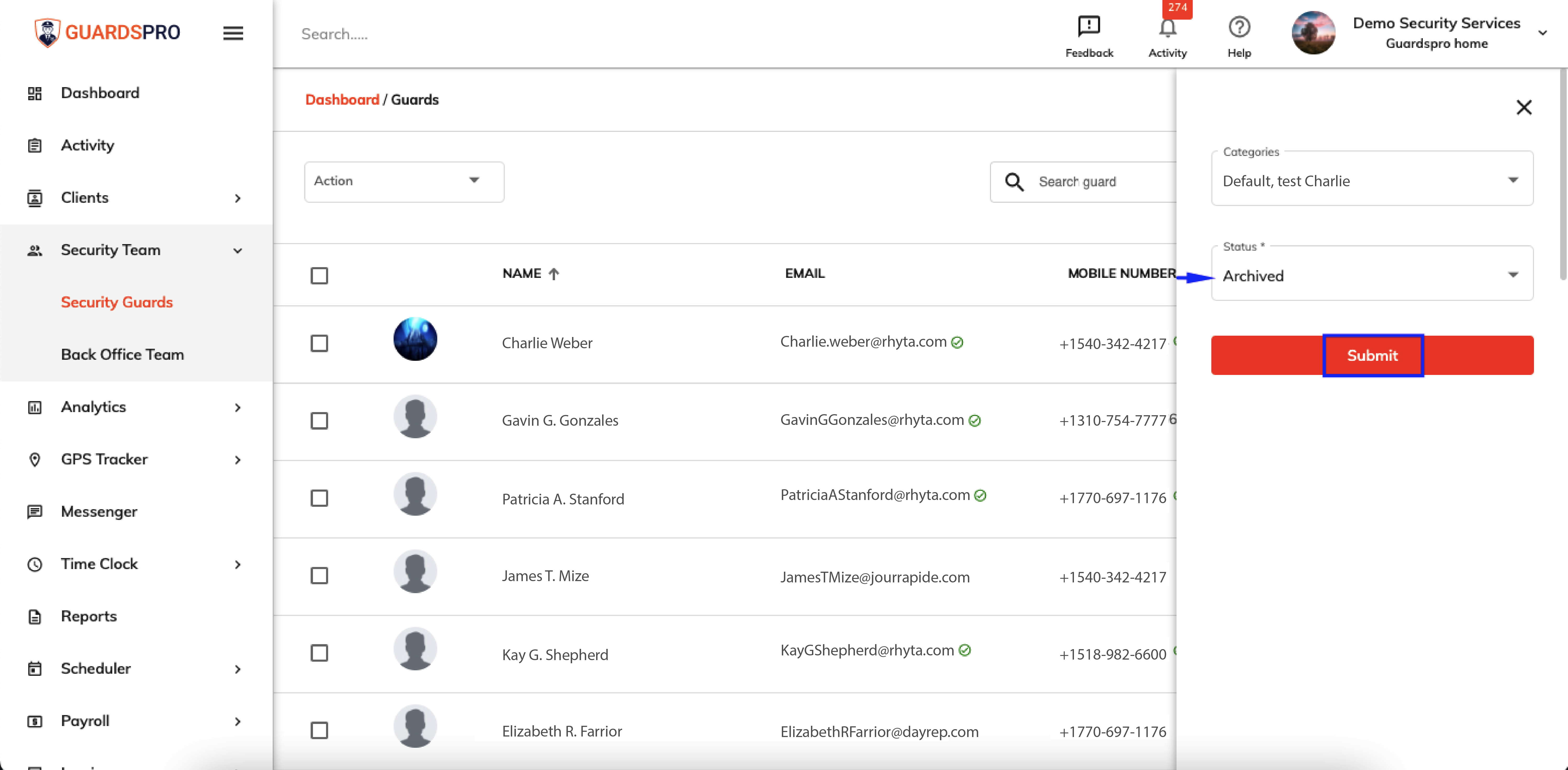
Task: Expand the GPS Tracker chevron
Action: coord(238,460)
